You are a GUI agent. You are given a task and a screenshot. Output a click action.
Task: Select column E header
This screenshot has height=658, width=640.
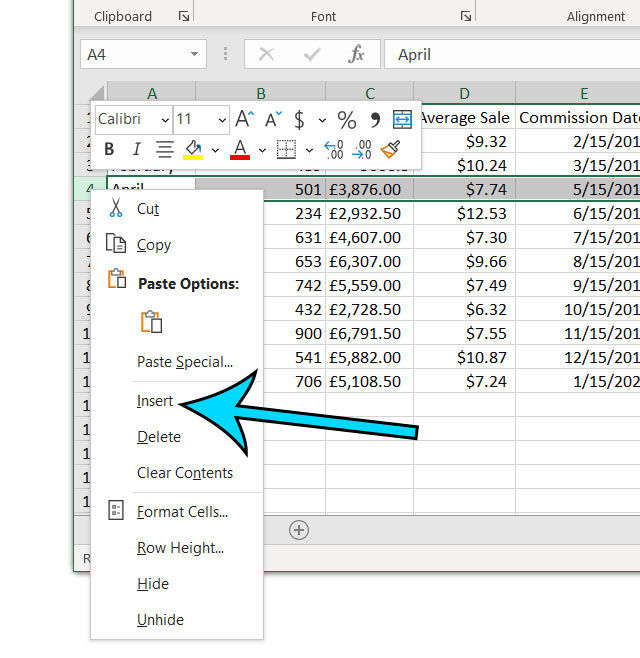(x=584, y=93)
